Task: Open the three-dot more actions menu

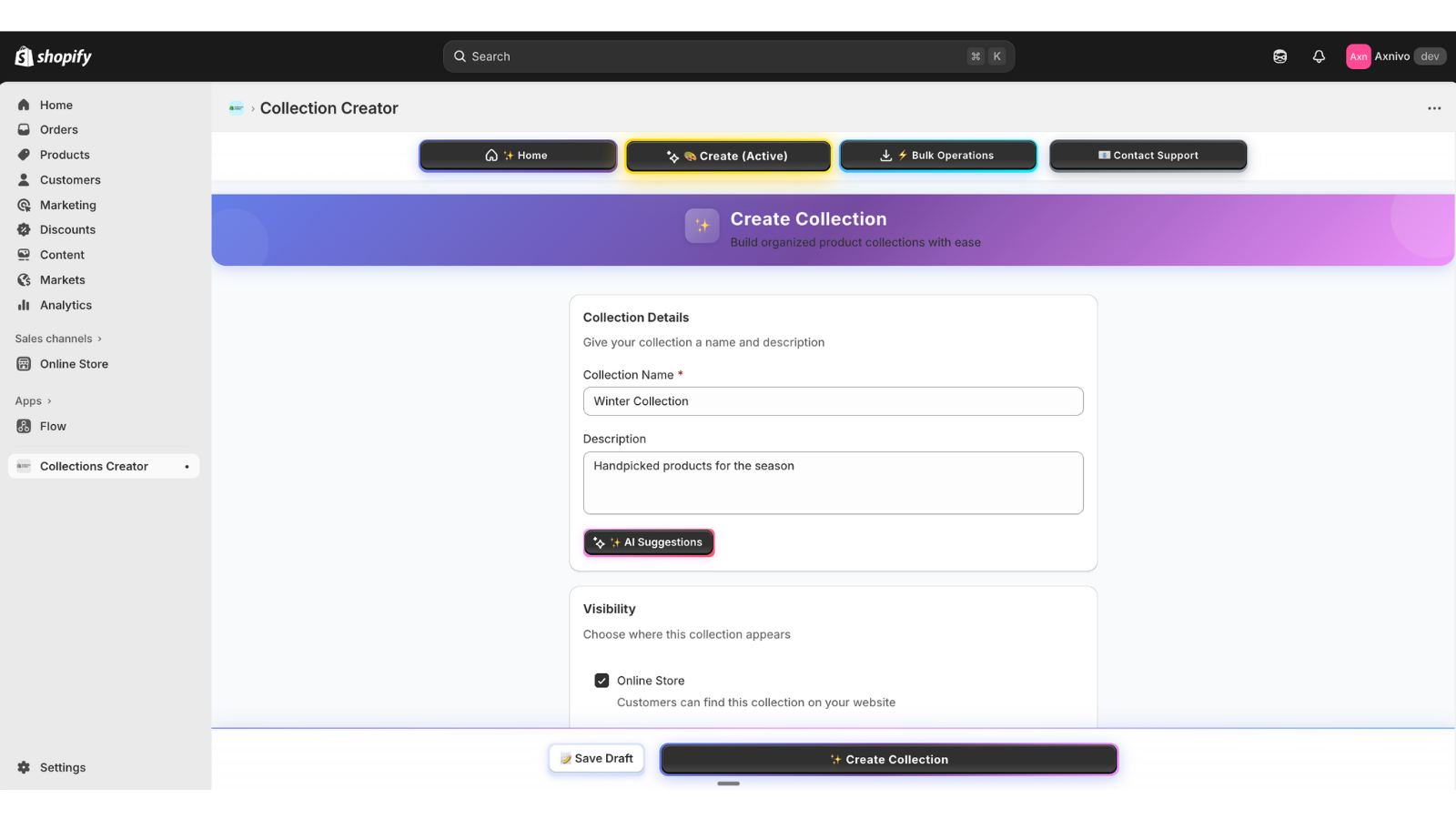Action: pos(1434,108)
